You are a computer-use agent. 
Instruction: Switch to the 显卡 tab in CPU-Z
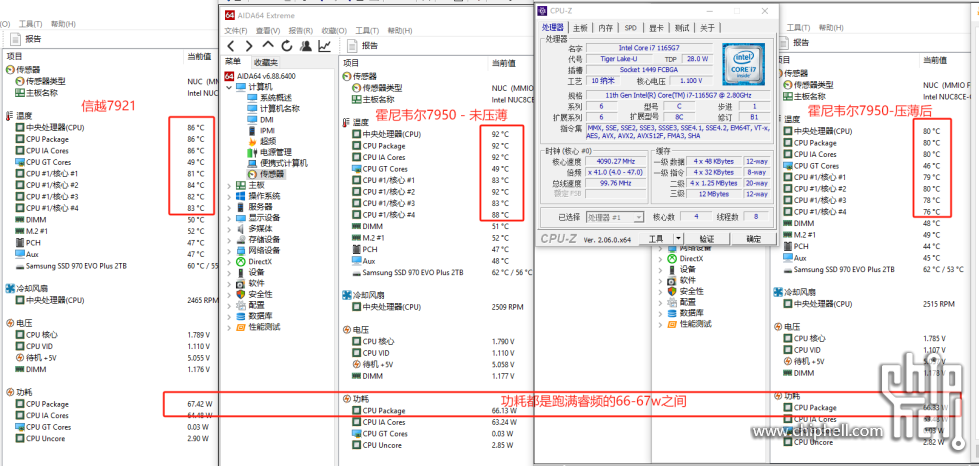click(656, 28)
